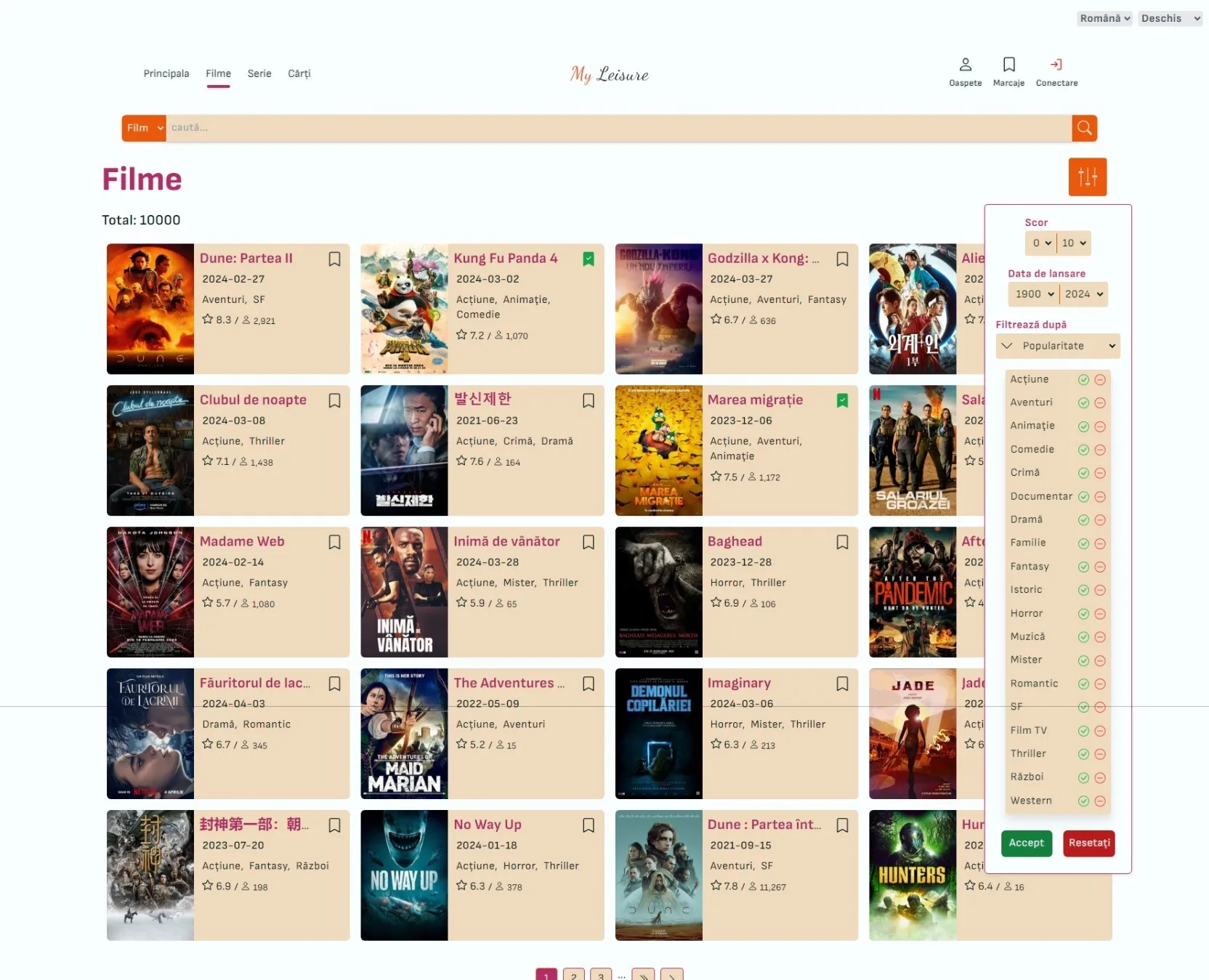Open the end year dropdown 2024
The width and height of the screenshot is (1209, 980).
click(x=1084, y=294)
